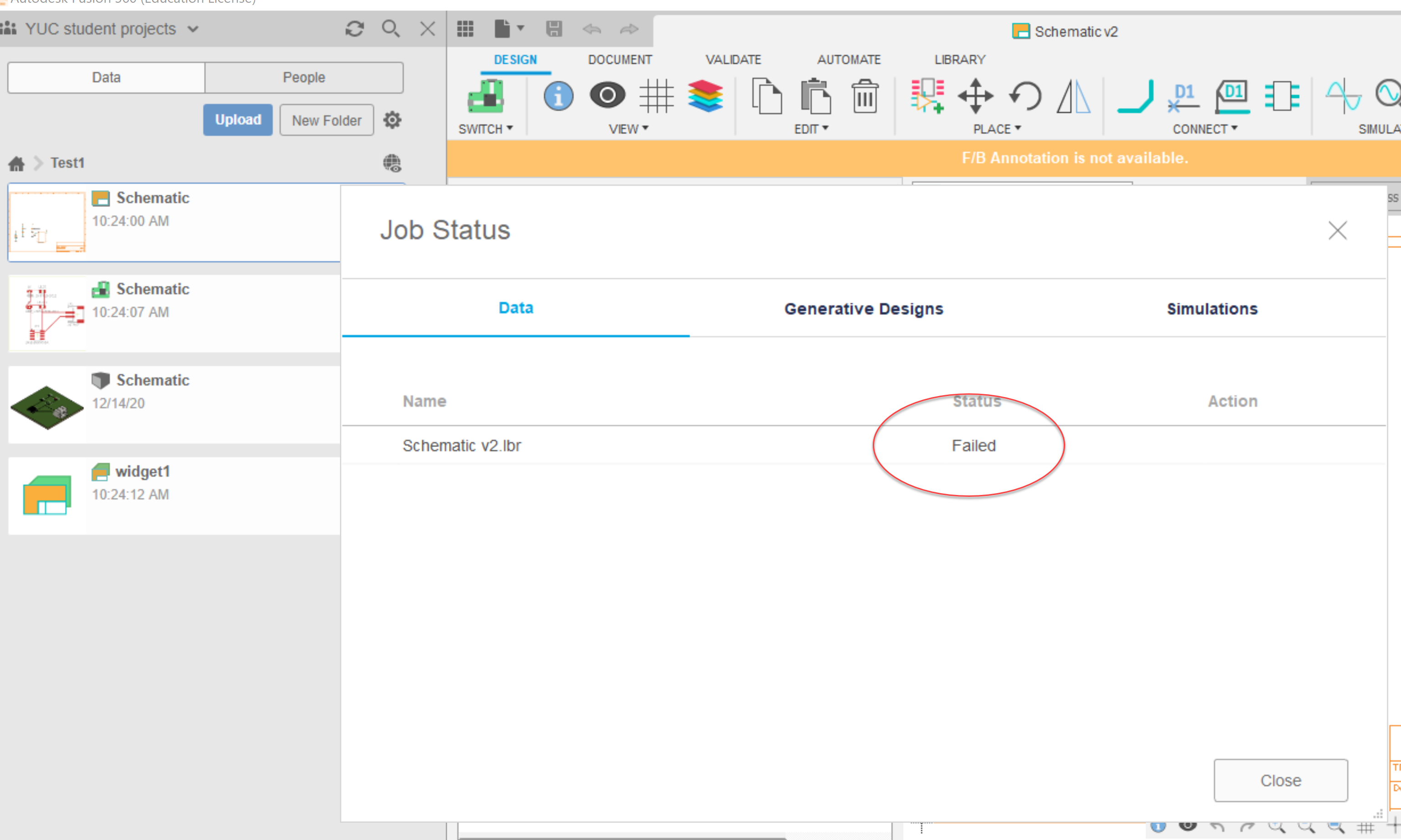The image size is (1401, 840).
Task: Refresh the data panel
Action: coord(355,28)
